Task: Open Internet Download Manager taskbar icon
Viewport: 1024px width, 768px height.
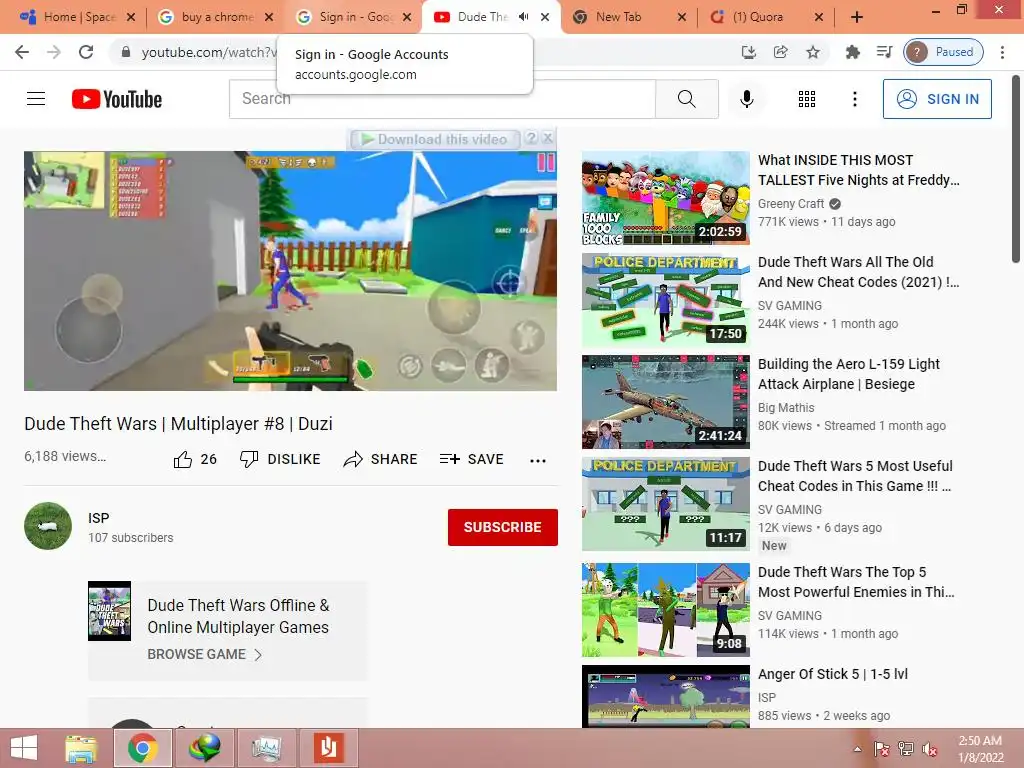Action: [x=204, y=748]
